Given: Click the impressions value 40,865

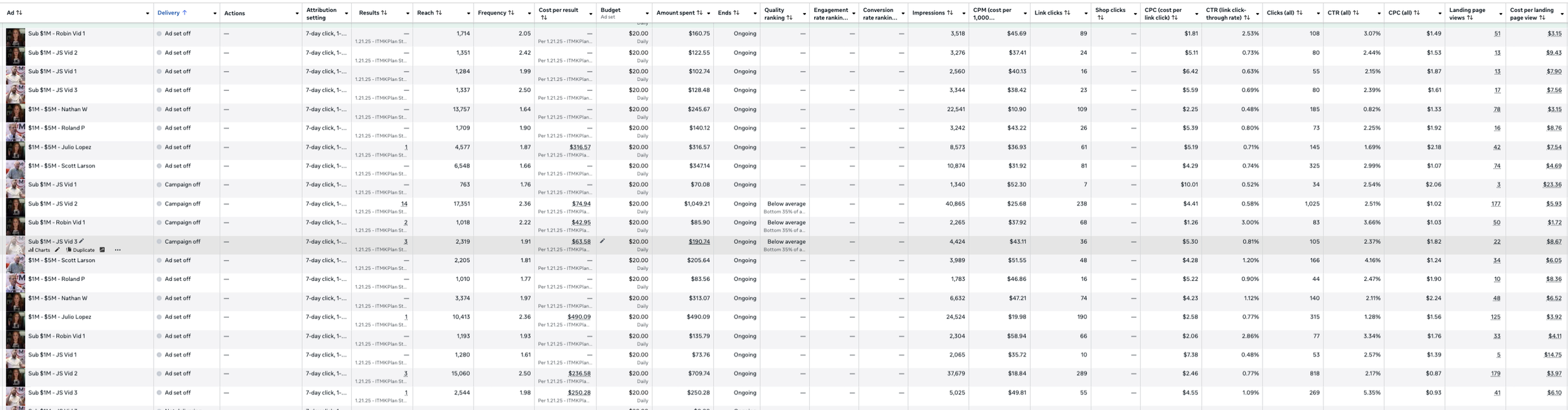Looking at the screenshot, I should coord(955,204).
